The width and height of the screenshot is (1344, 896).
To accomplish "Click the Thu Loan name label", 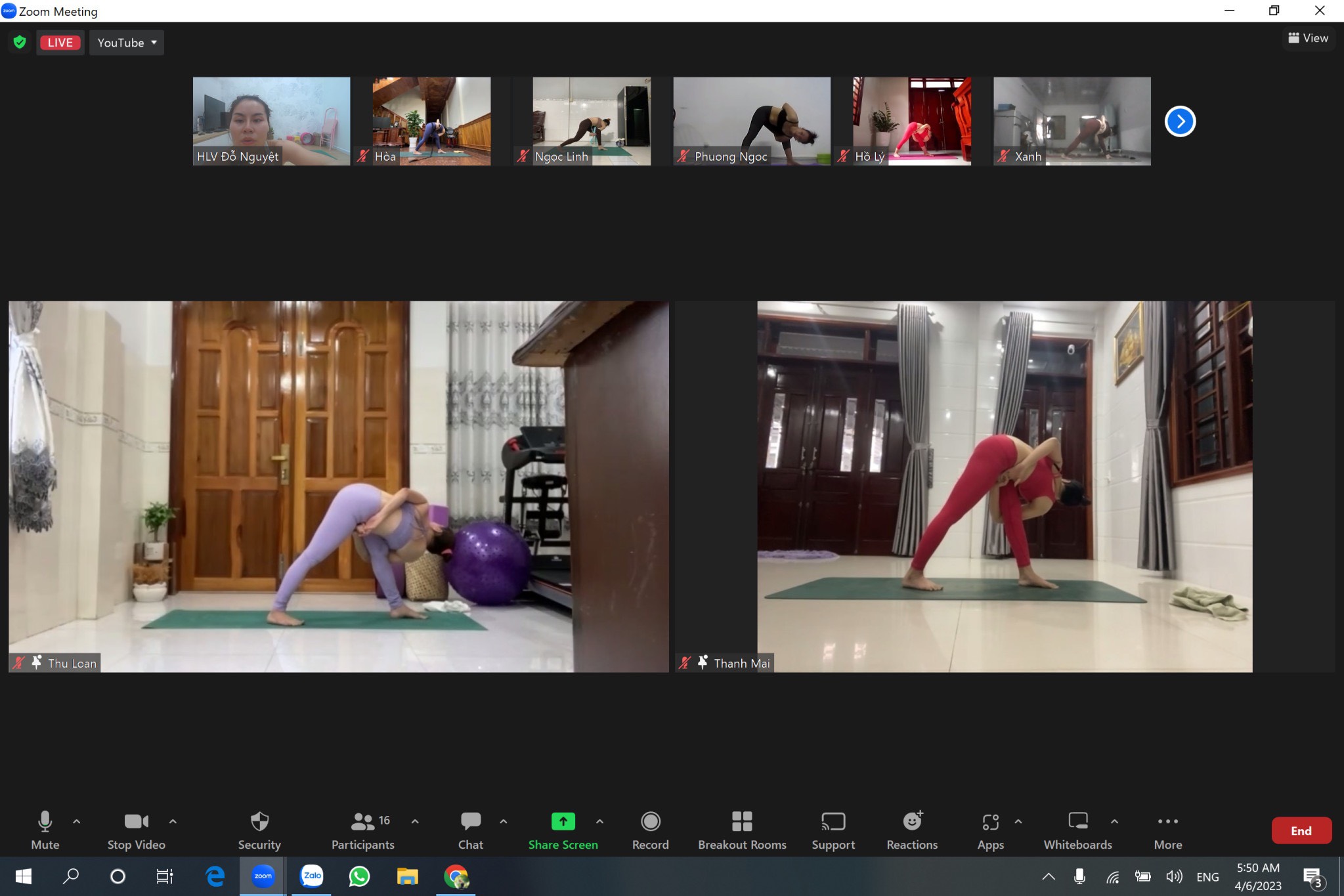I will [72, 663].
